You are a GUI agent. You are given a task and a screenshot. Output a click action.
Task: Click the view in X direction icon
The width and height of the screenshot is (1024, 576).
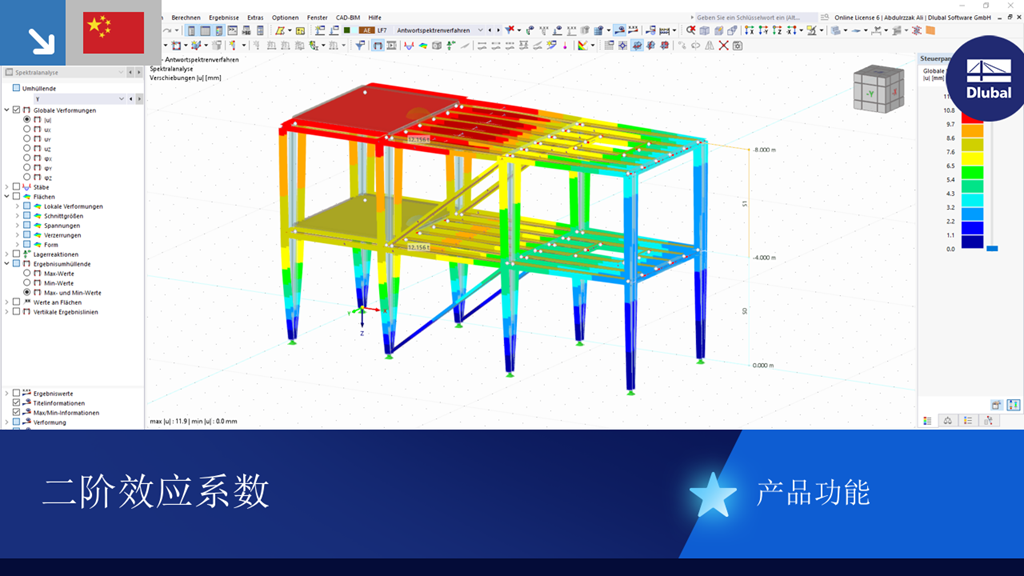click(x=749, y=30)
